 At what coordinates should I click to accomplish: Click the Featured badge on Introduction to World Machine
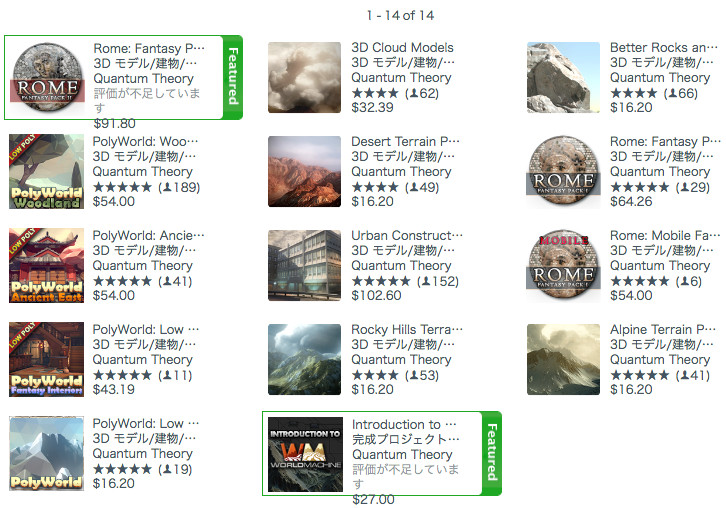[x=492, y=453]
